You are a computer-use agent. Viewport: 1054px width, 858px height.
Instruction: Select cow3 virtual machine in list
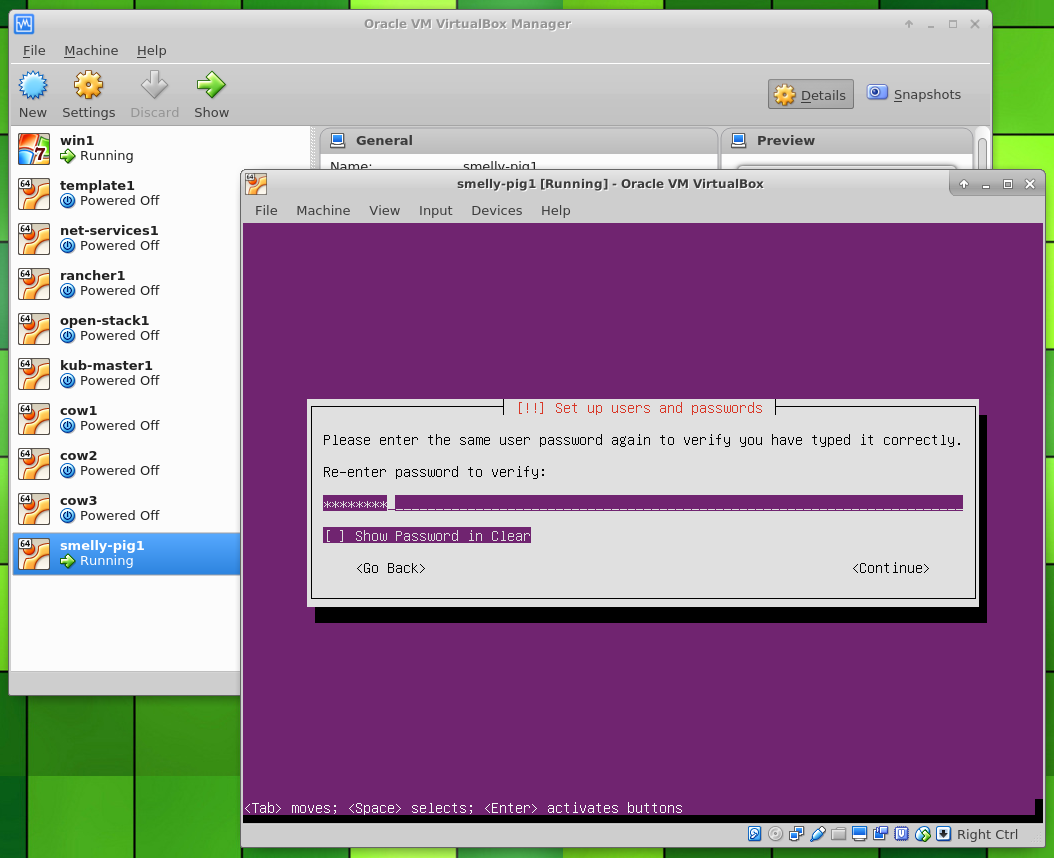pyautogui.click(x=126, y=509)
